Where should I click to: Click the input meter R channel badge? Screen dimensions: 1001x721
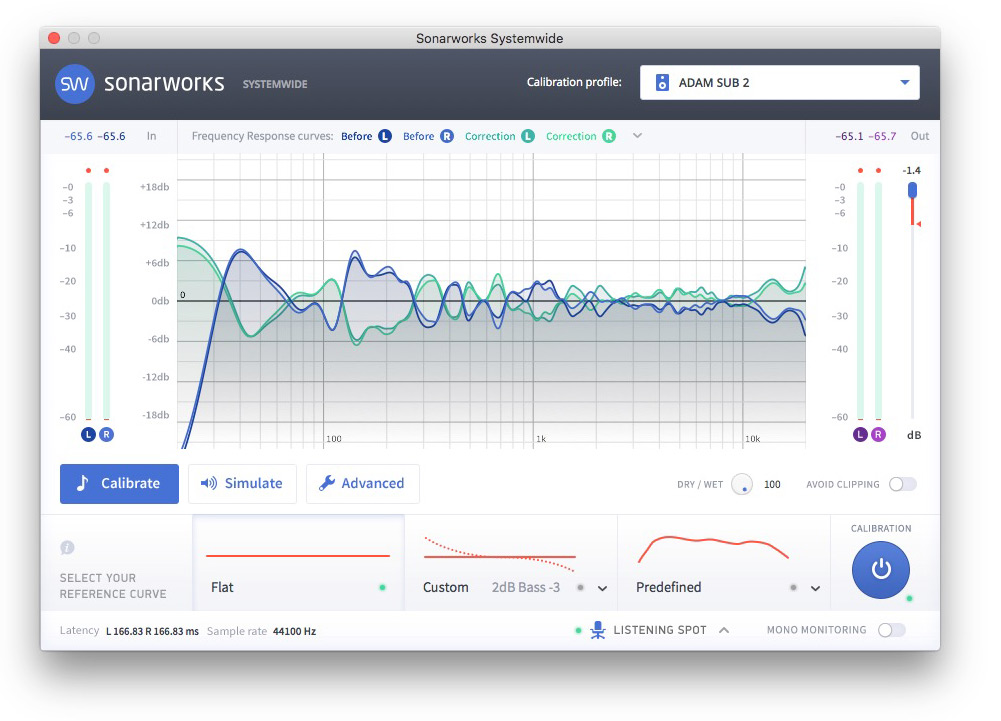click(107, 435)
